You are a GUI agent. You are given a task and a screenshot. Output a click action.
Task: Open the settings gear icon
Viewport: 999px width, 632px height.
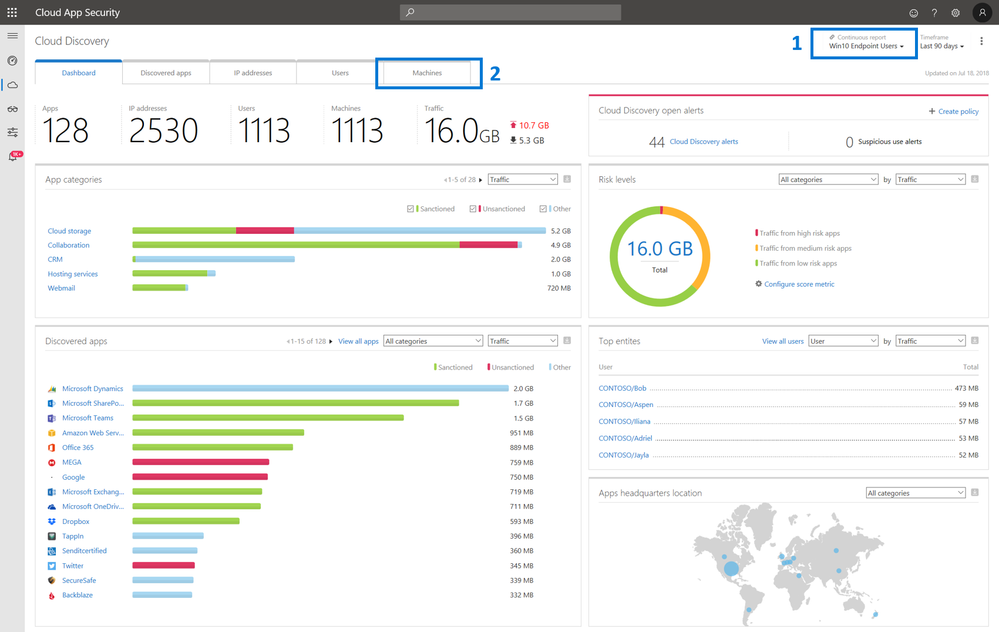pos(955,13)
